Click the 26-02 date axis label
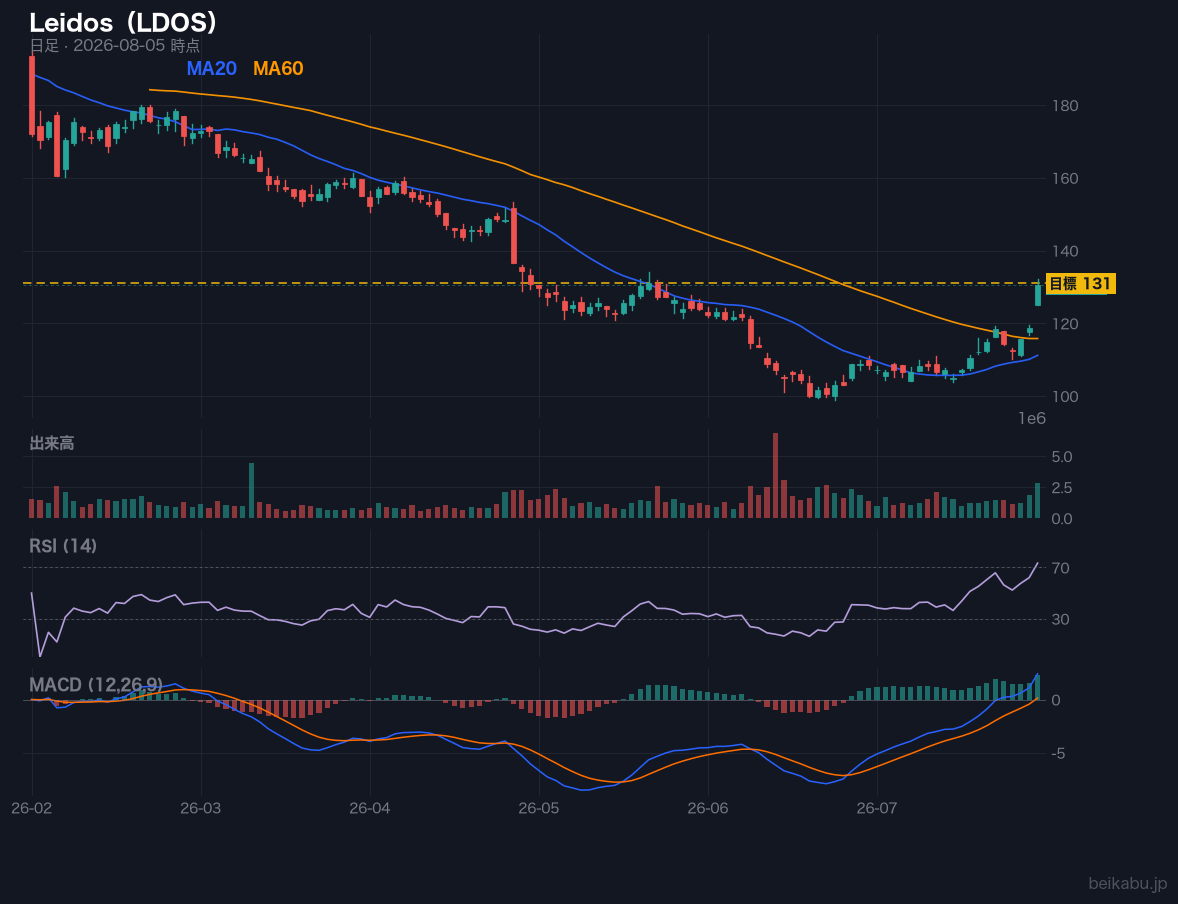Image resolution: width=1178 pixels, height=904 pixels. pyautogui.click(x=32, y=809)
